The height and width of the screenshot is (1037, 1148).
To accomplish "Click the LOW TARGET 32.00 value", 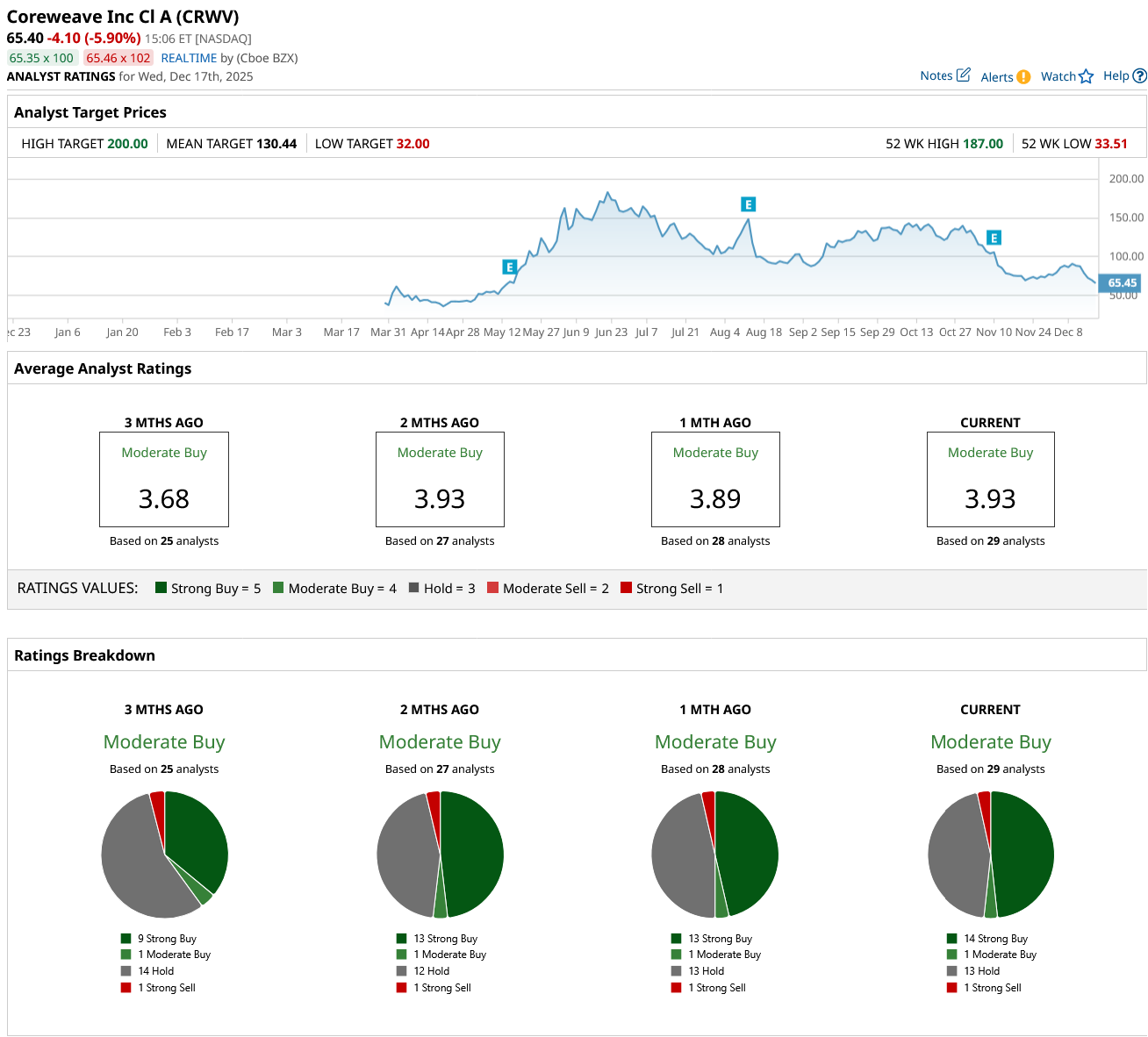I will point(413,144).
